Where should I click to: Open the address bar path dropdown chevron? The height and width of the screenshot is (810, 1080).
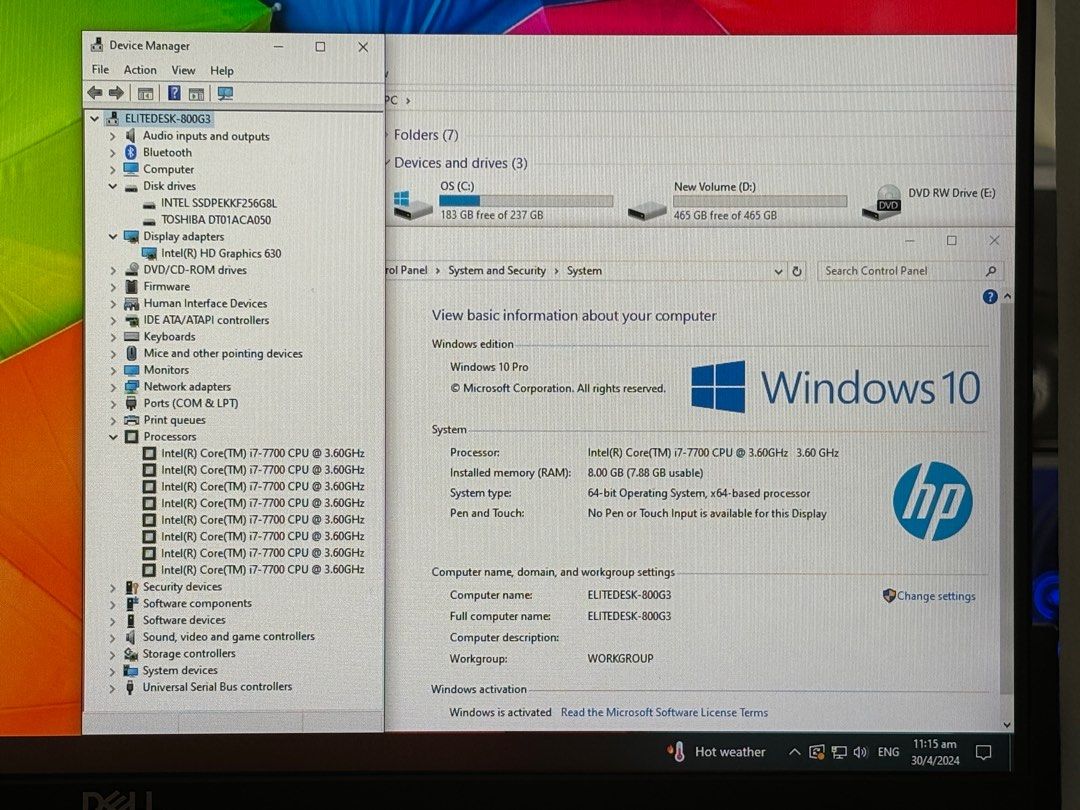[x=778, y=270]
